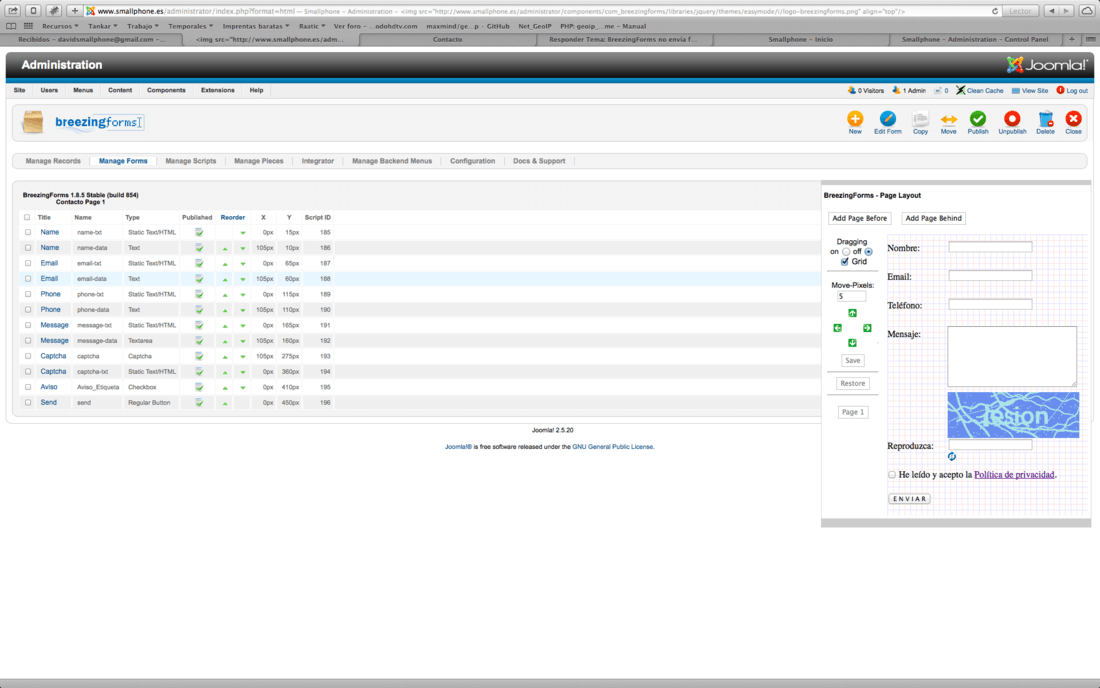Screen dimensions: 1100x688
Task: Move element left with green arrow
Action: click(837, 328)
